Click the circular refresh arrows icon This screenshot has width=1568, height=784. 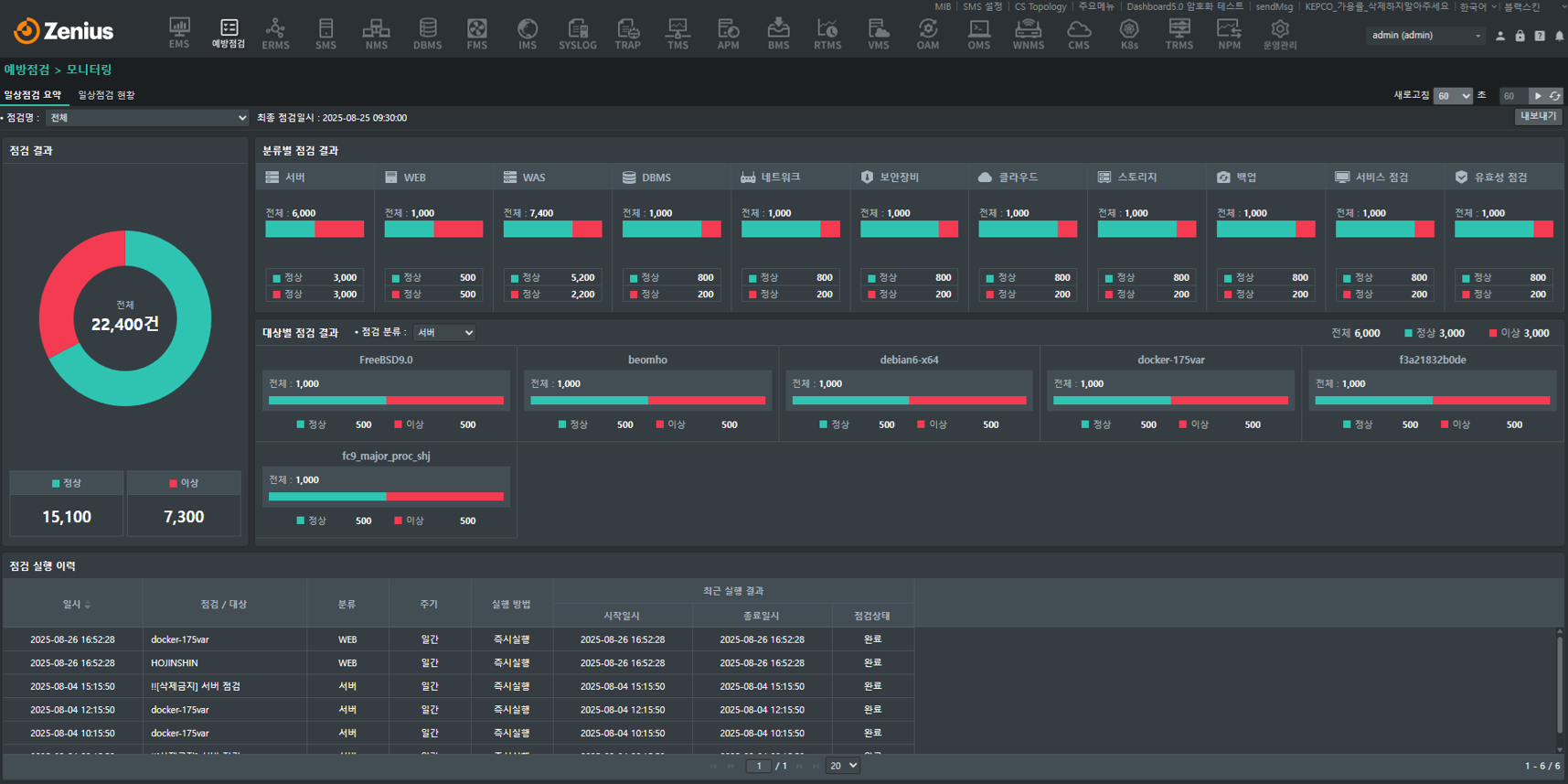[x=1554, y=96]
